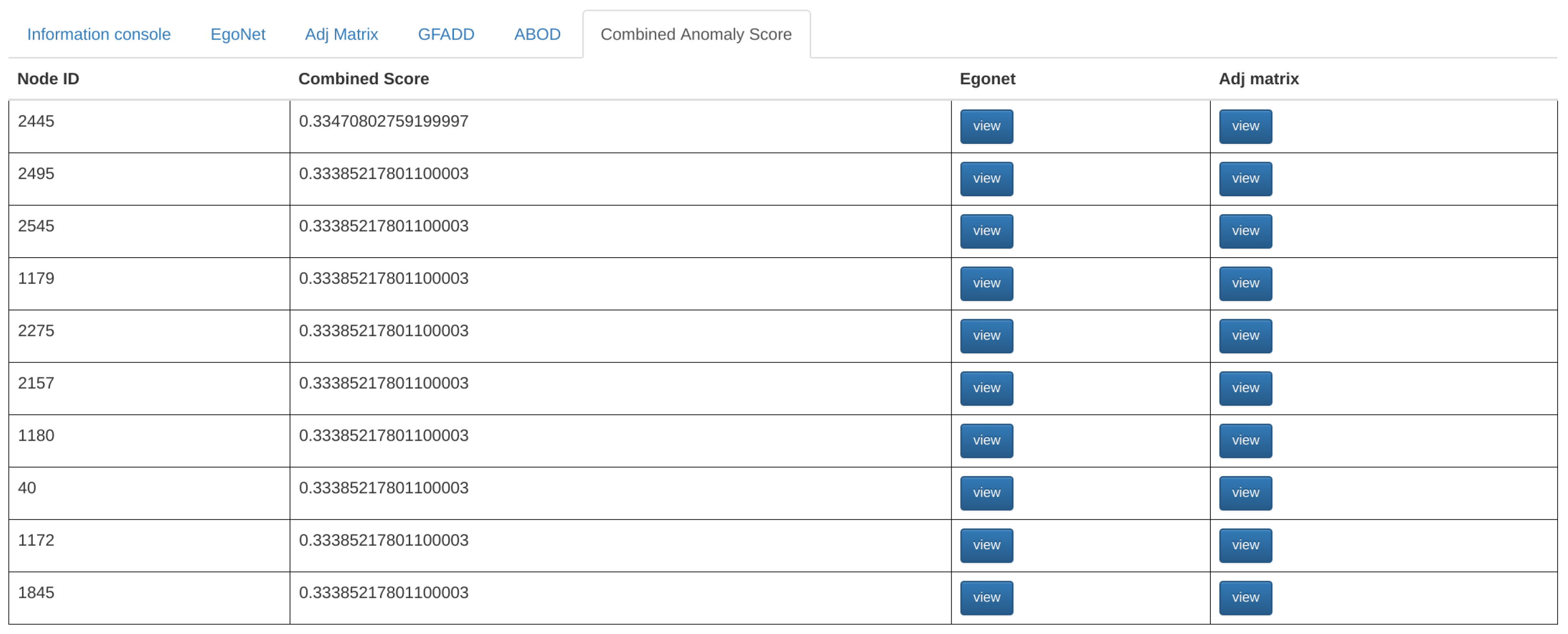Switch to the ABOD tab
The height and width of the screenshot is (634, 1568).
(x=537, y=34)
